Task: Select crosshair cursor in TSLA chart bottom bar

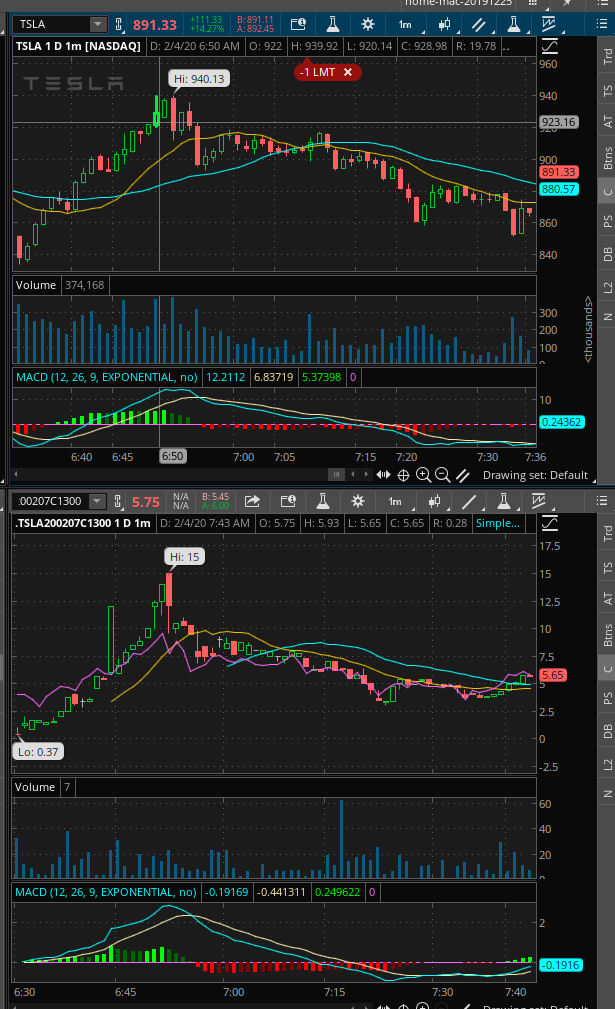Action: coord(403,475)
